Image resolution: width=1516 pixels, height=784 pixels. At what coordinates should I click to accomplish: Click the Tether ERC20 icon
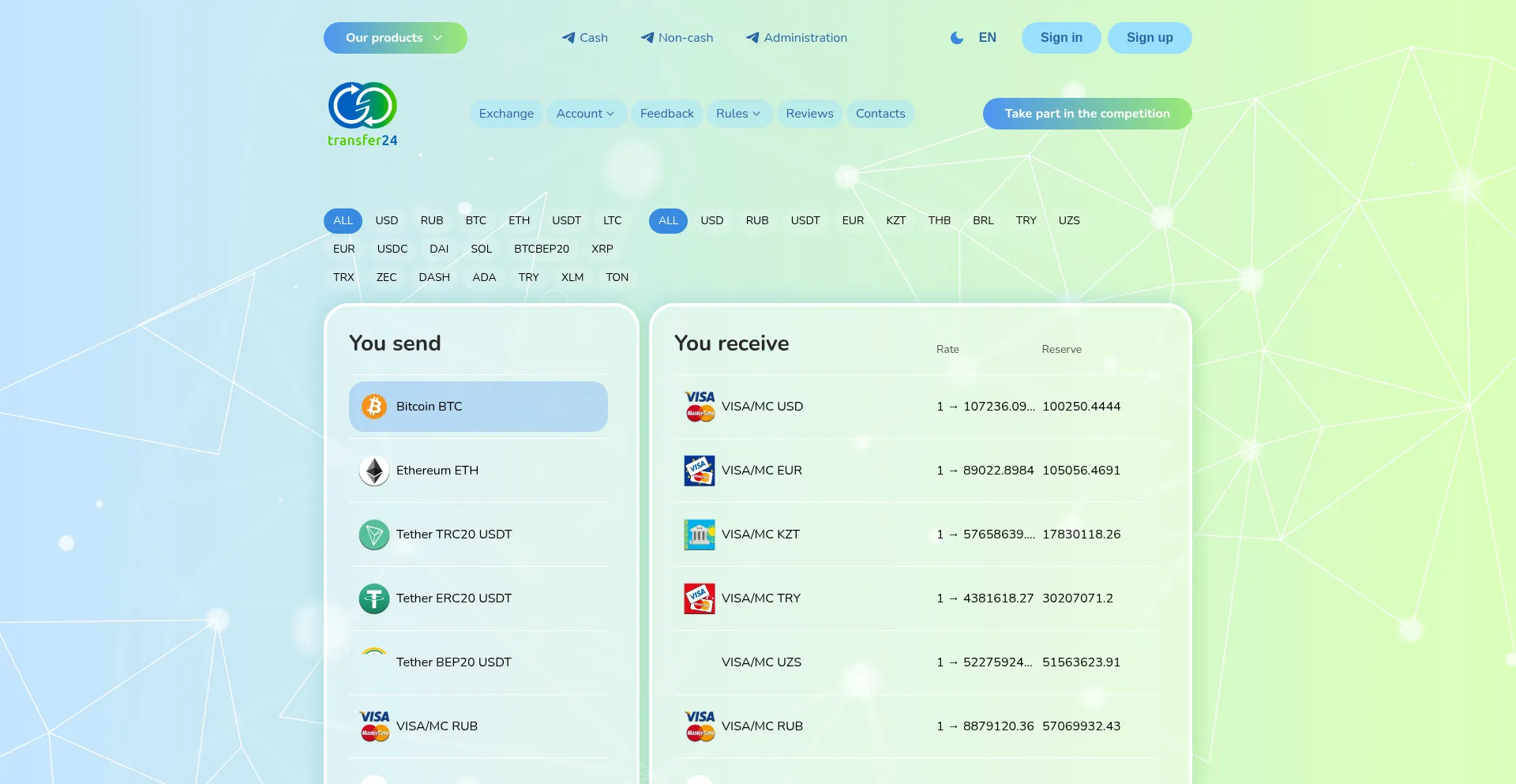pos(374,598)
